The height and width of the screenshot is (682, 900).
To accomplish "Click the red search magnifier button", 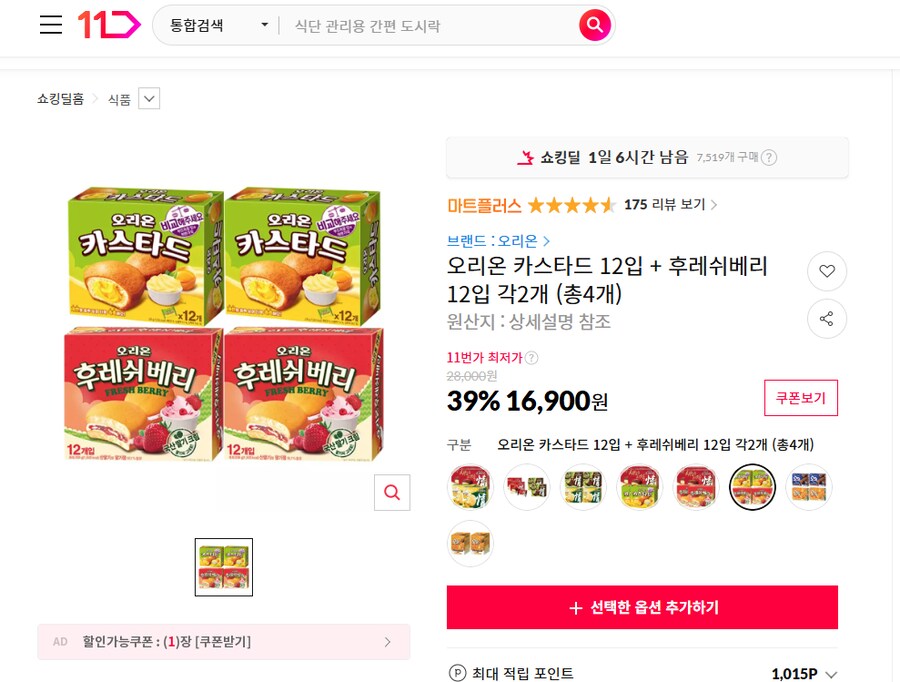I will 595,25.
